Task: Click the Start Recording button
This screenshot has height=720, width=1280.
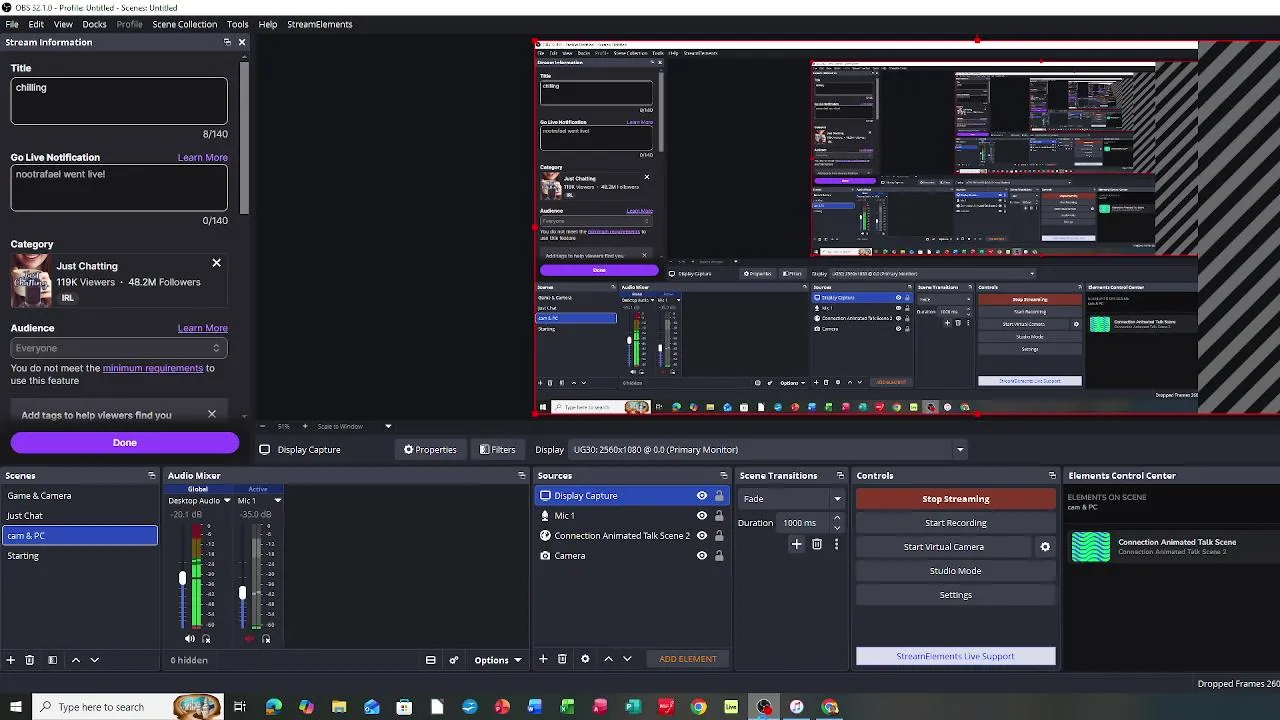Action: [x=956, y=523]
